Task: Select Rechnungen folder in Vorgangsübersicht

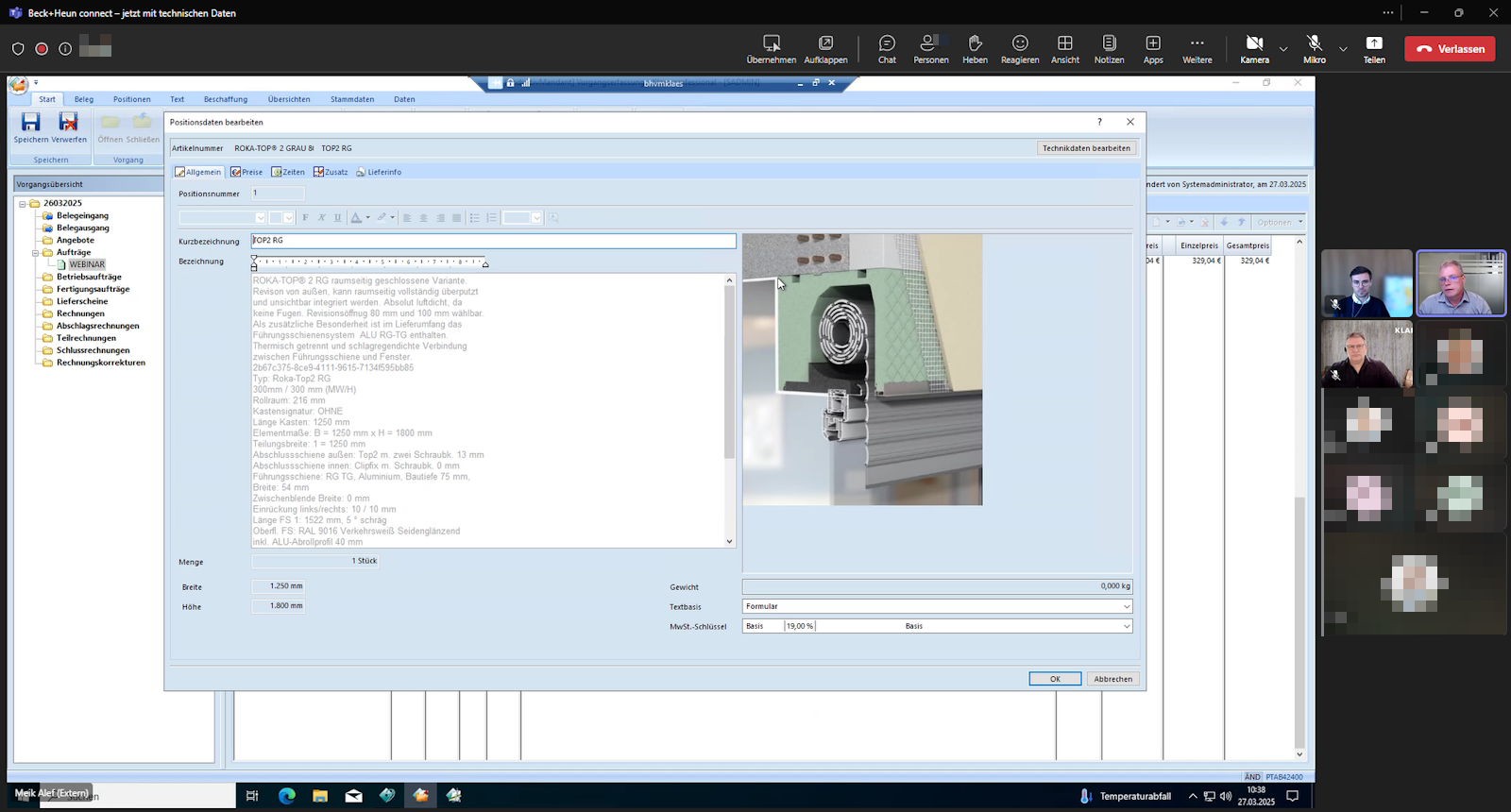Action: point(80,313)
